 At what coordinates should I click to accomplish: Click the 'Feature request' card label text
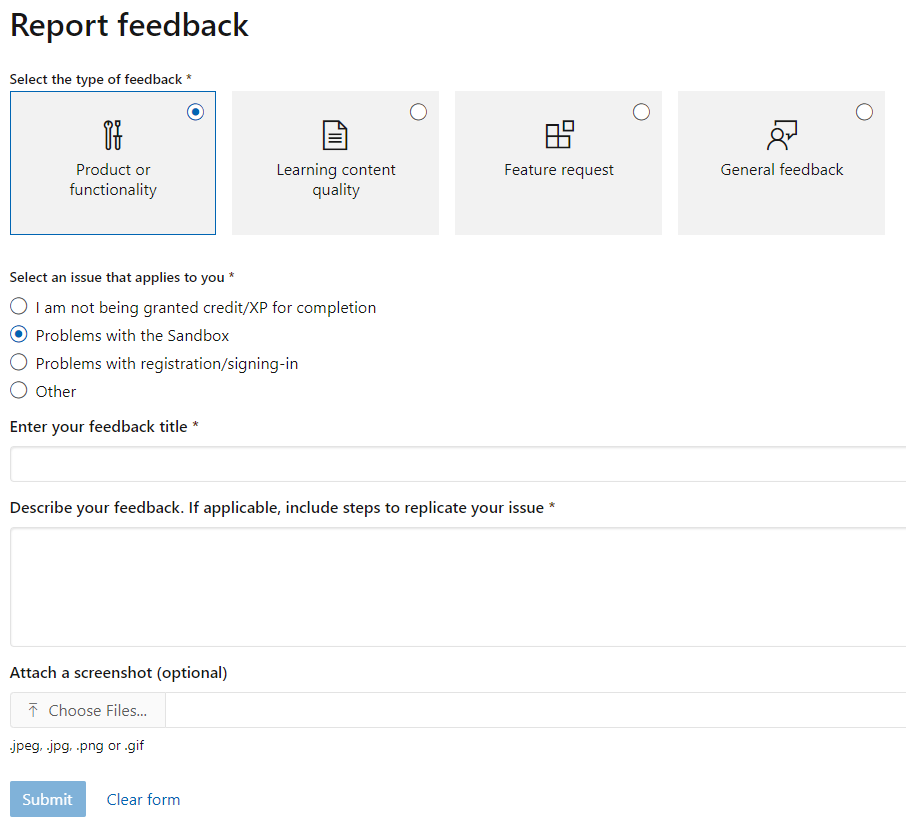point(559,170)
